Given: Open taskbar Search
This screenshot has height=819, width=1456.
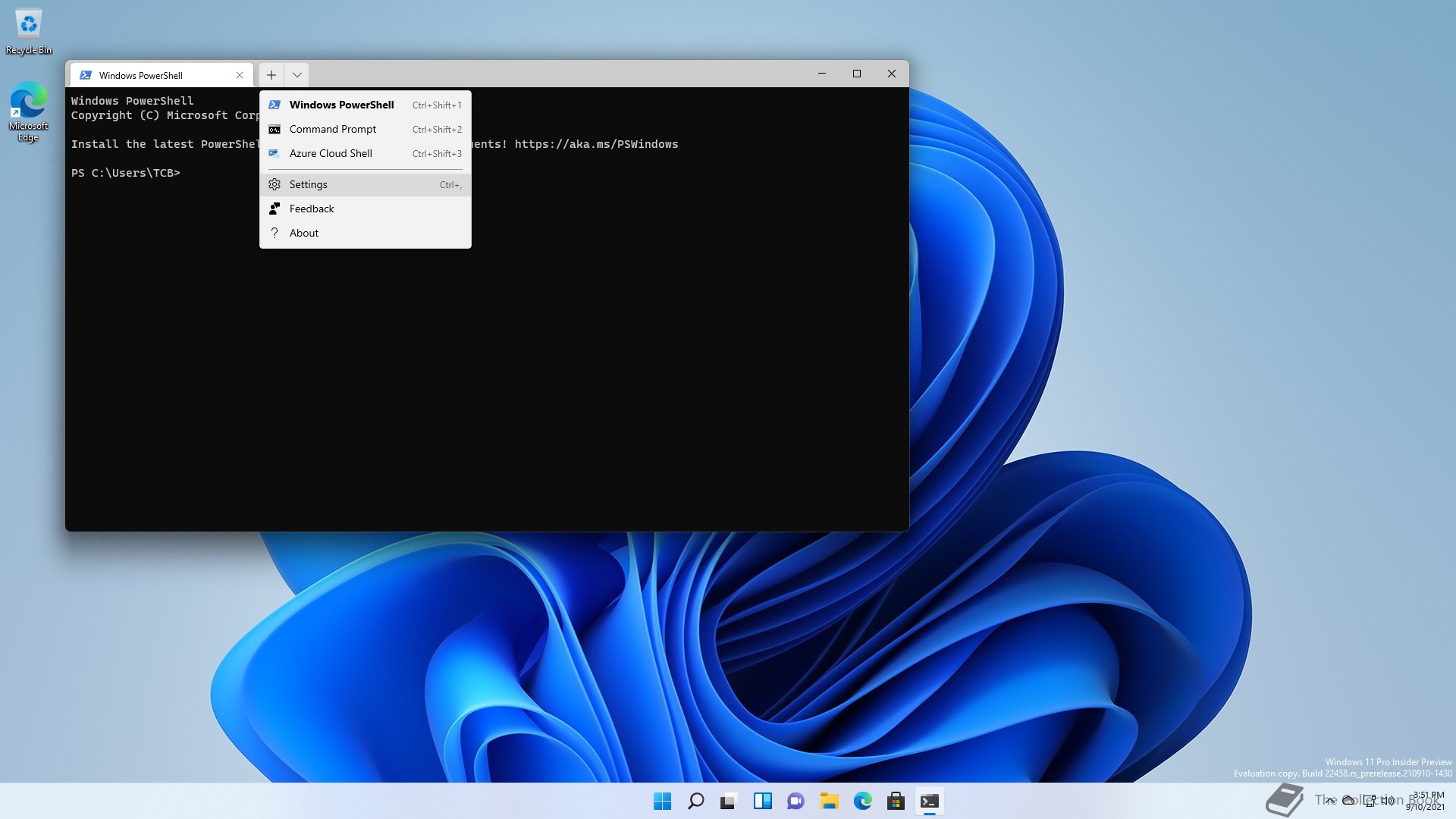Looking at the screenshot, I should [695, 801].
